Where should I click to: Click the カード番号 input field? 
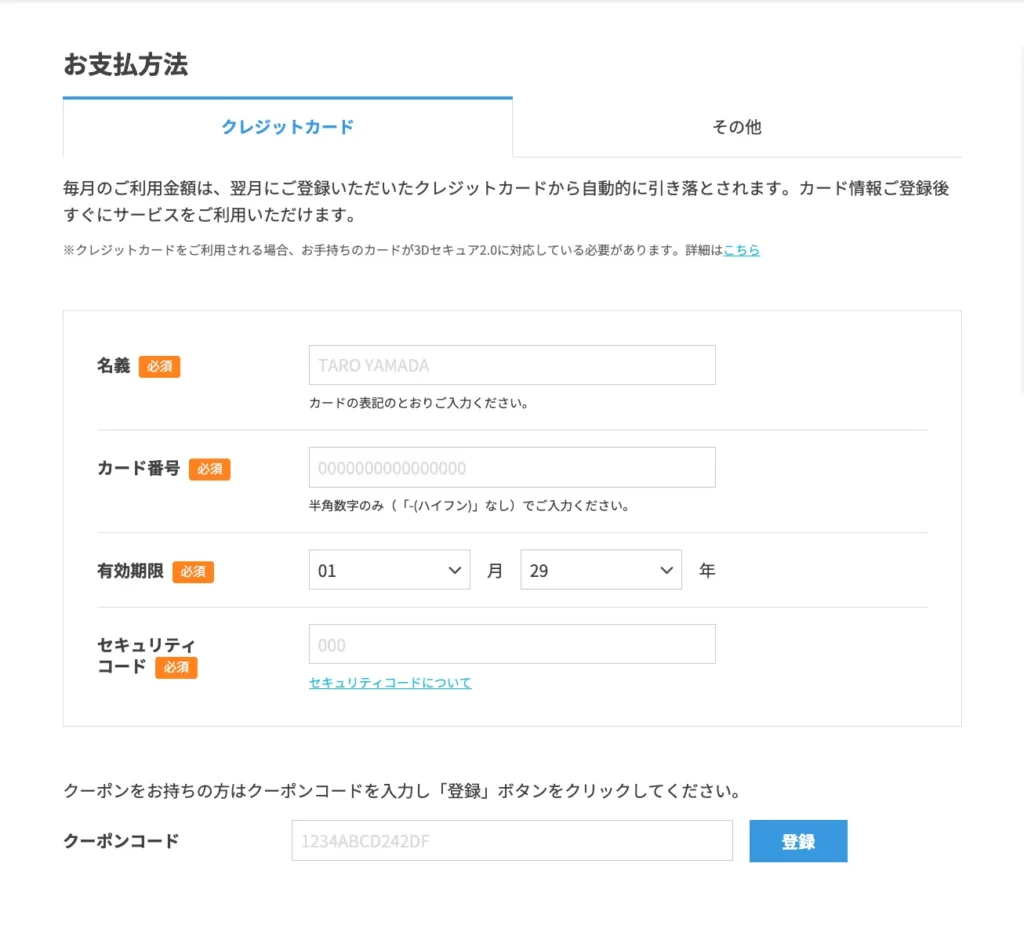click(511, 467)
